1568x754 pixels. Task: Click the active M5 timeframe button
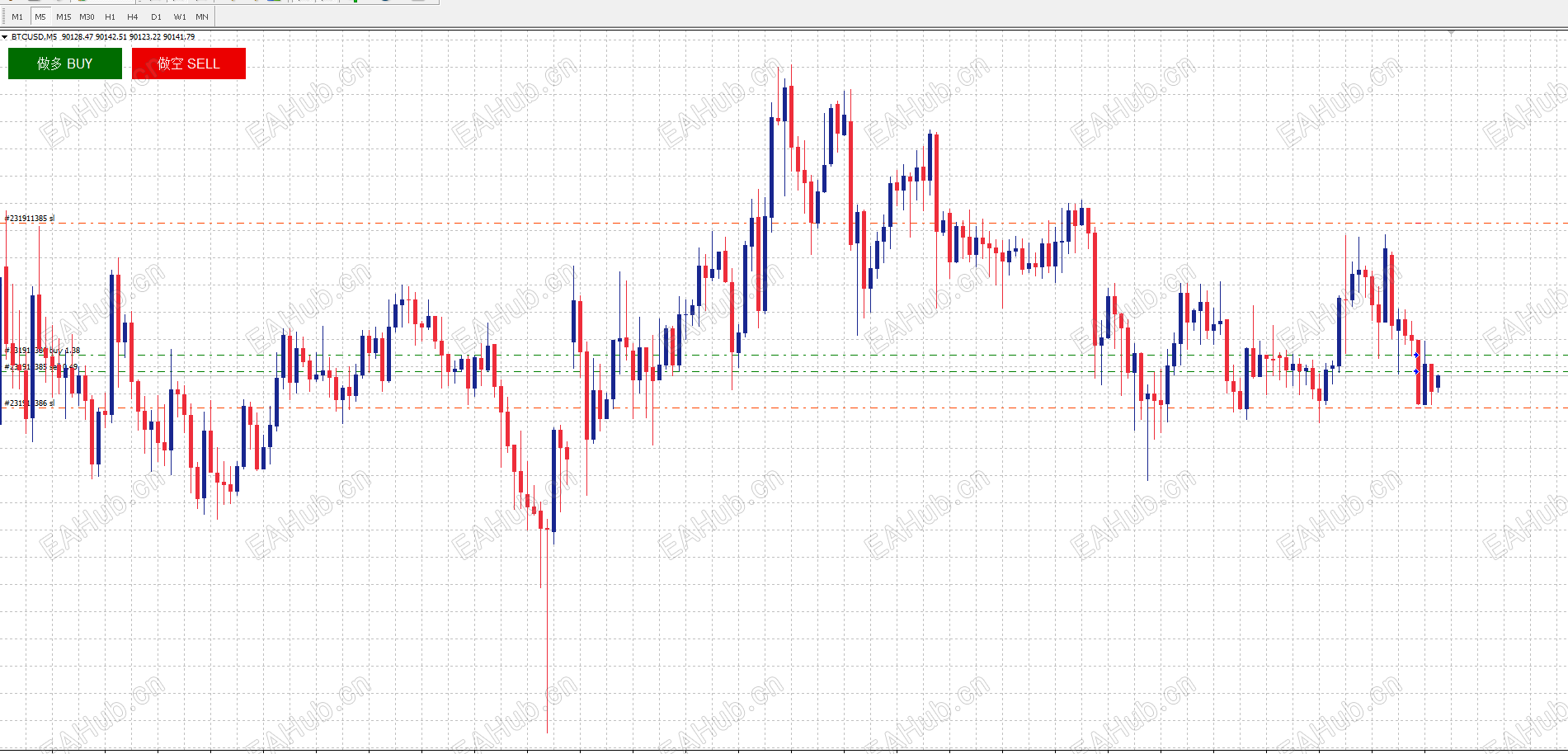pyautogui.click(x=40, y=16)
